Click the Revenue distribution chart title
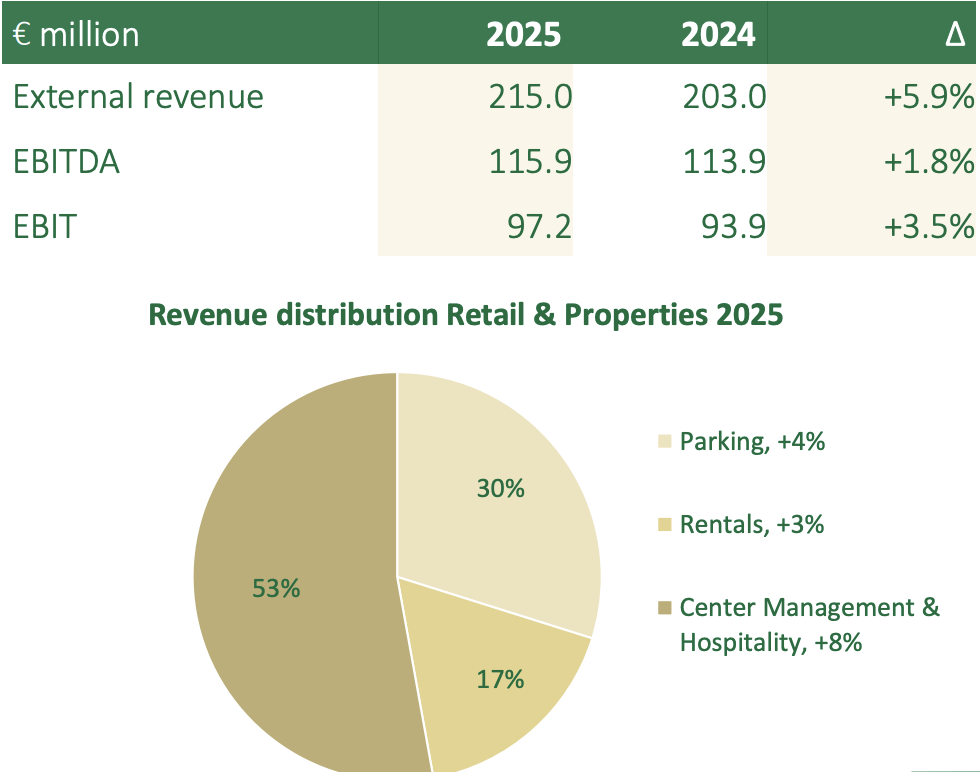 click(x=466, y=316)
